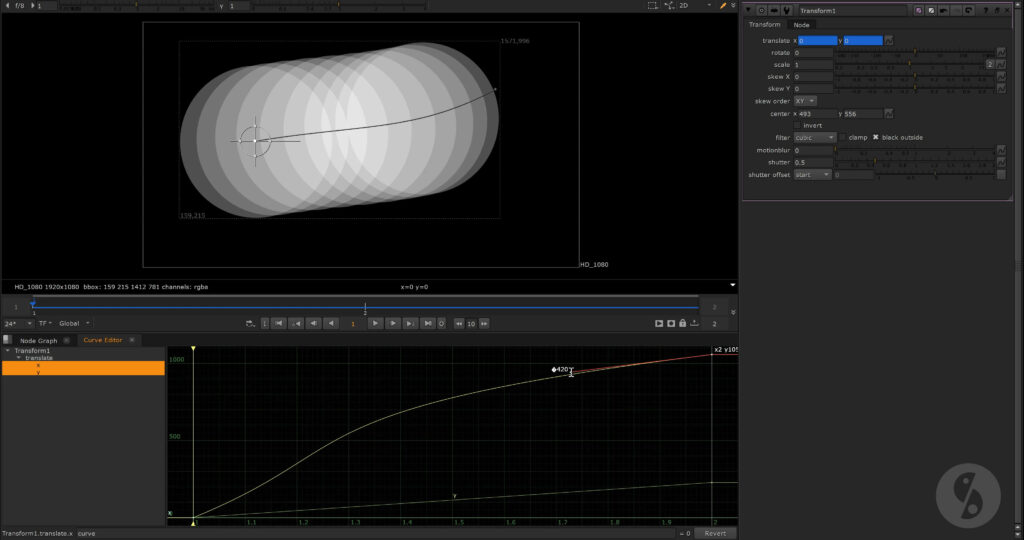Screen dimensions: 1024x540
Task: Click the undo arrow icon in properties header
Action: pyautogui.click(x=944, y=10)
